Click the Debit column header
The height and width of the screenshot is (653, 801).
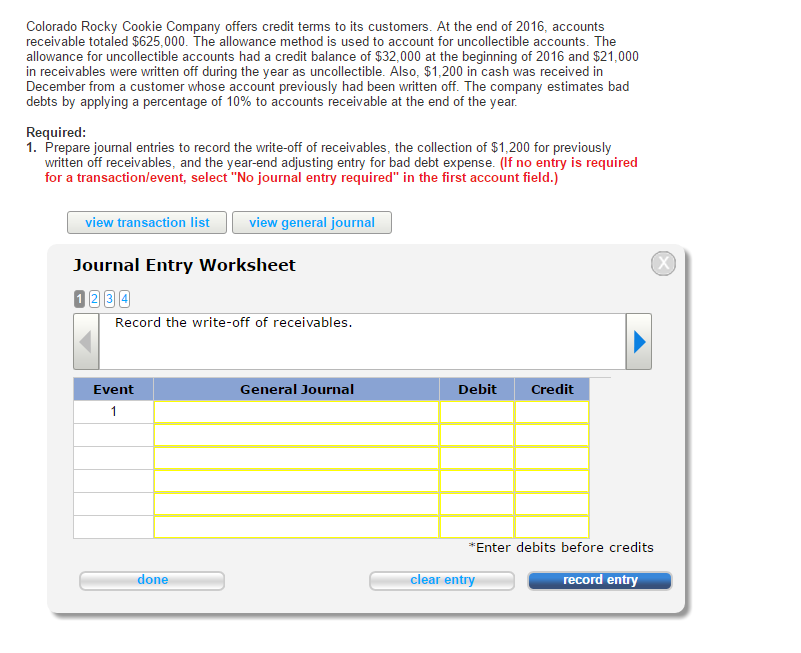[477, 389]
